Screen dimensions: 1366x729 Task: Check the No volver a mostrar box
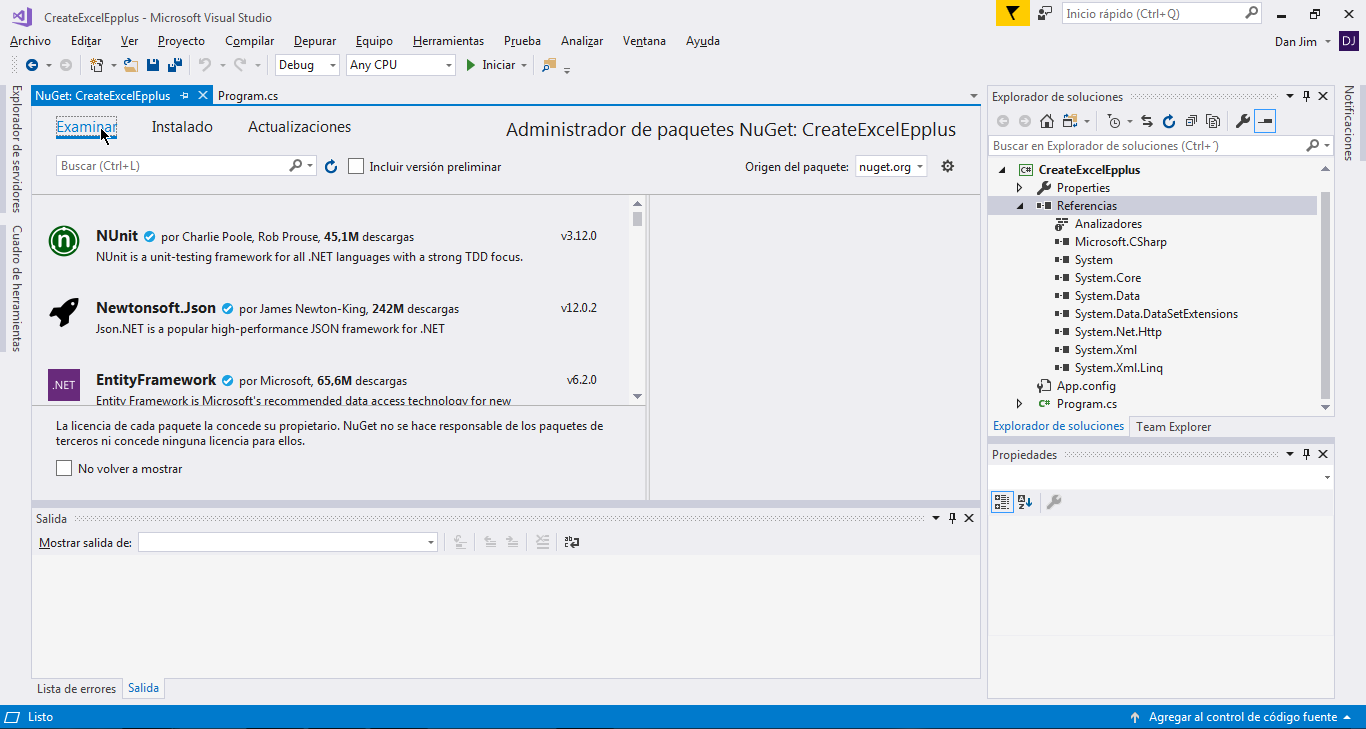[x=65, y=468]
